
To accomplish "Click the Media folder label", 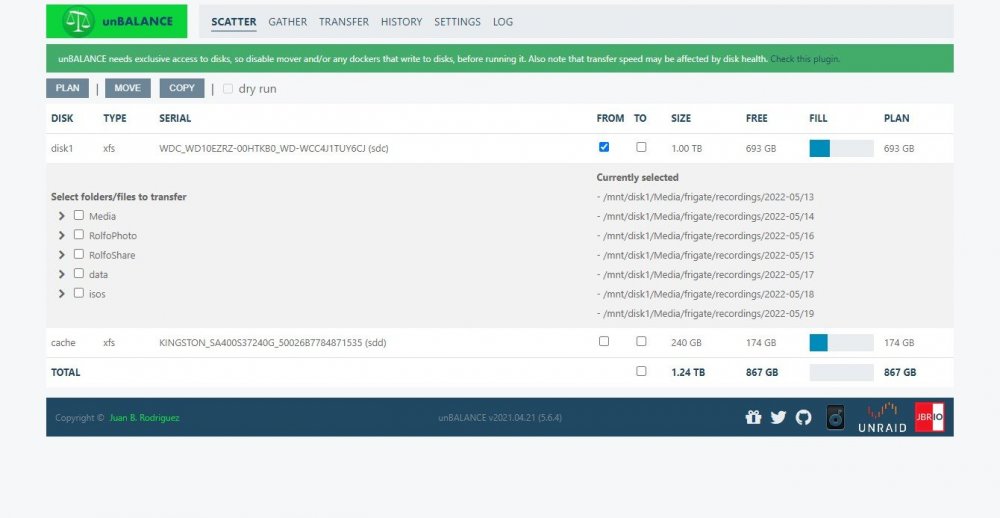I will point(102,216).
